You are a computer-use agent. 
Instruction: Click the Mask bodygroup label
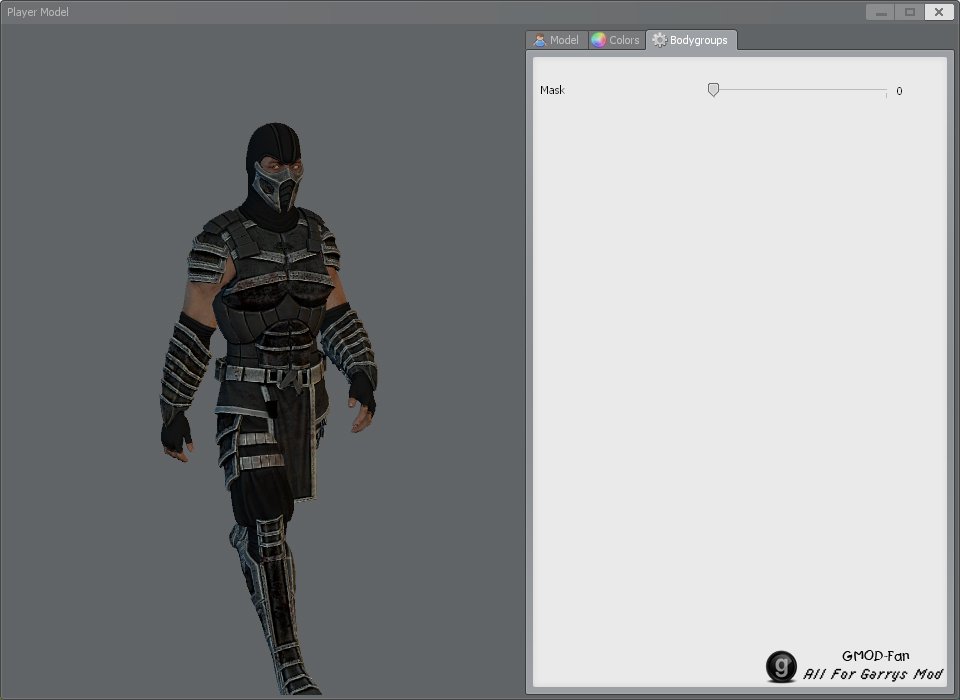point(552,90)
